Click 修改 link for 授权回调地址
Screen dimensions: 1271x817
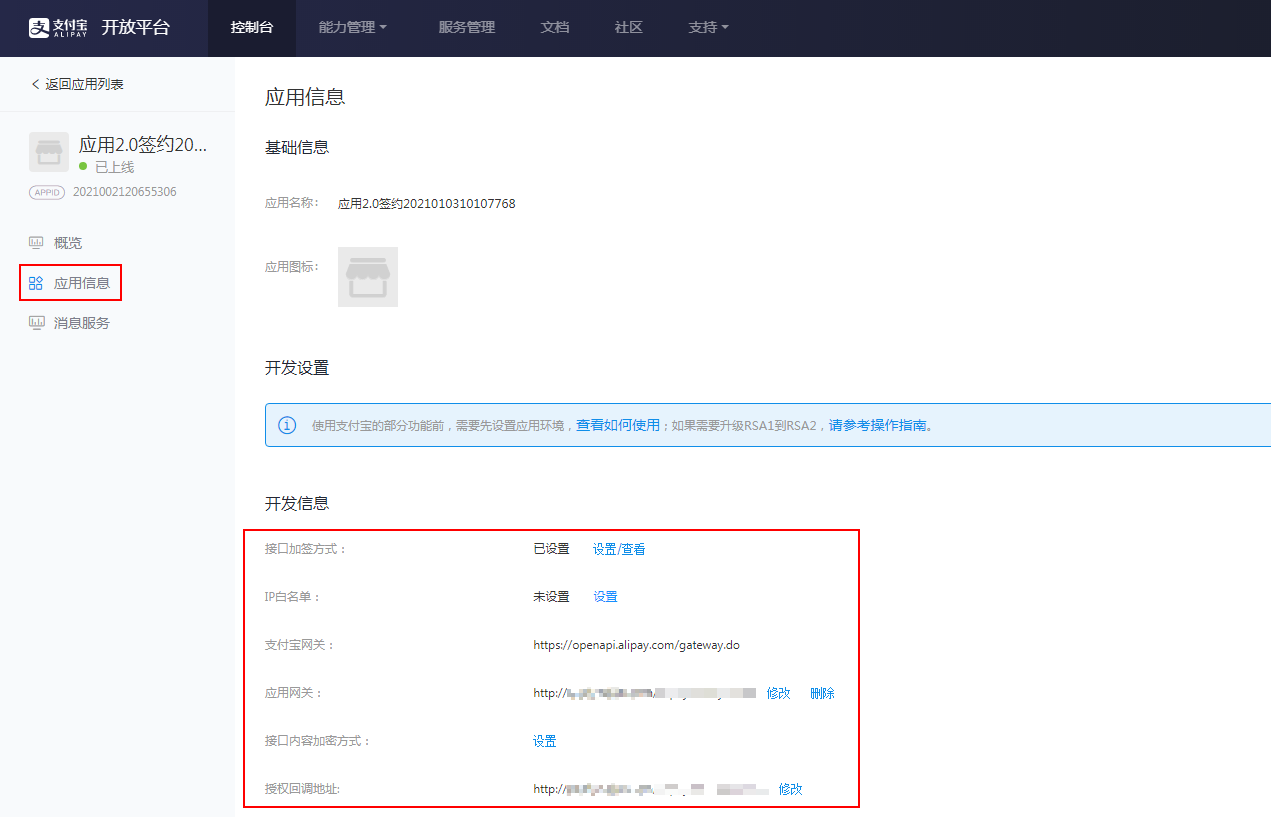point(790,789)
